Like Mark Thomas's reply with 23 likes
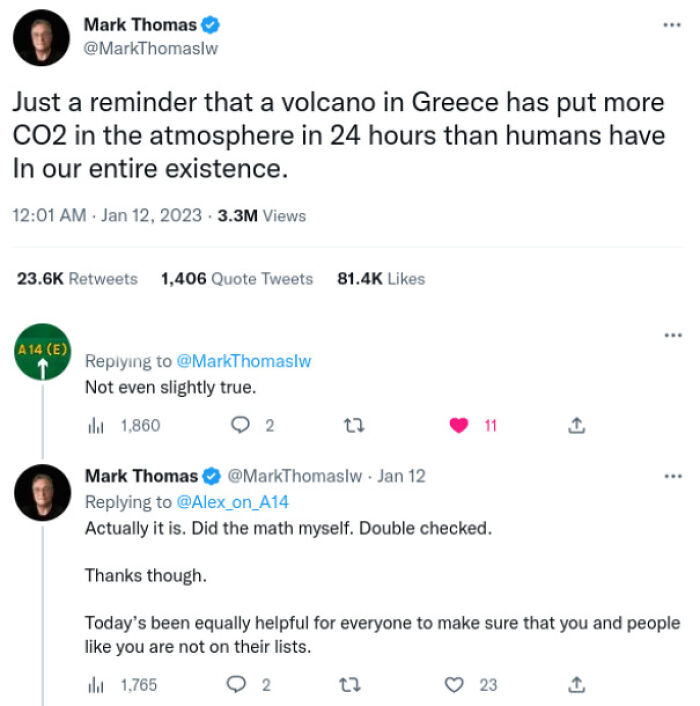 point(457,685)
